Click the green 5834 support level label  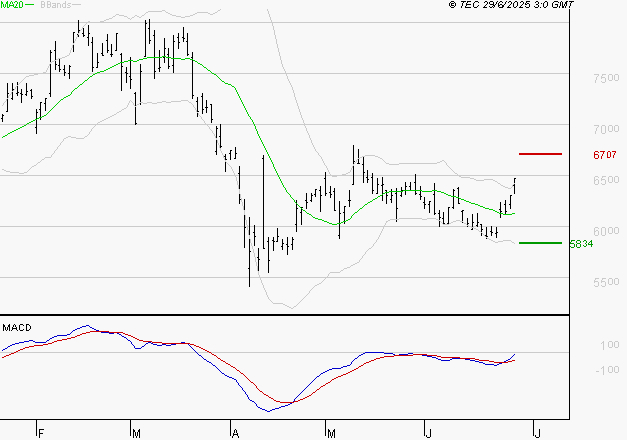click(581, 244)
